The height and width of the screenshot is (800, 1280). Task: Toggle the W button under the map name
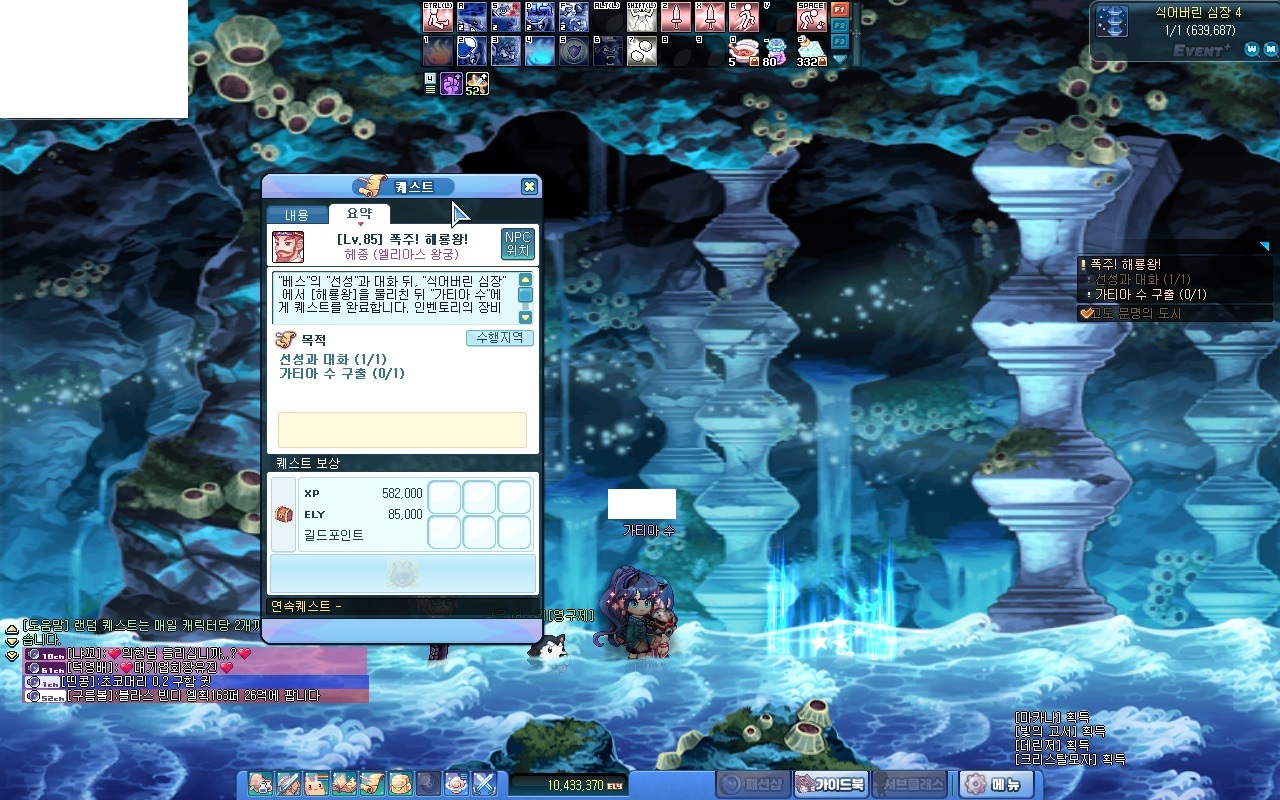[1252, 49]
